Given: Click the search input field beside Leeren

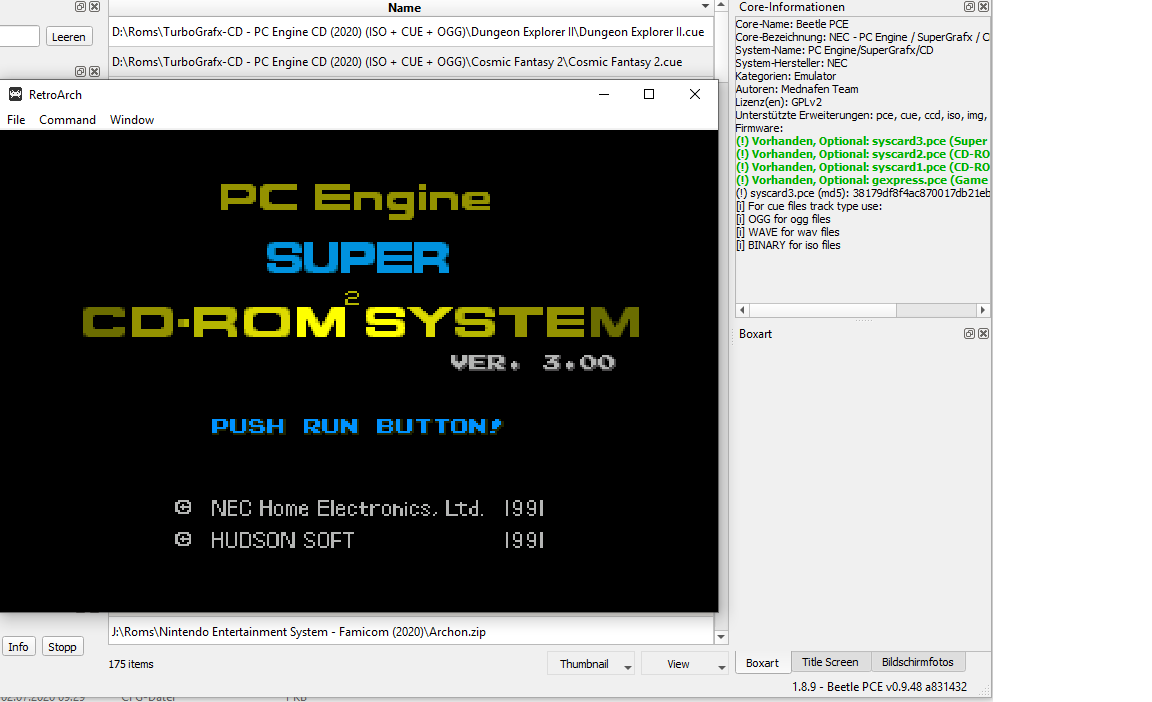Looking at the screenshot, I should point(19,36).
